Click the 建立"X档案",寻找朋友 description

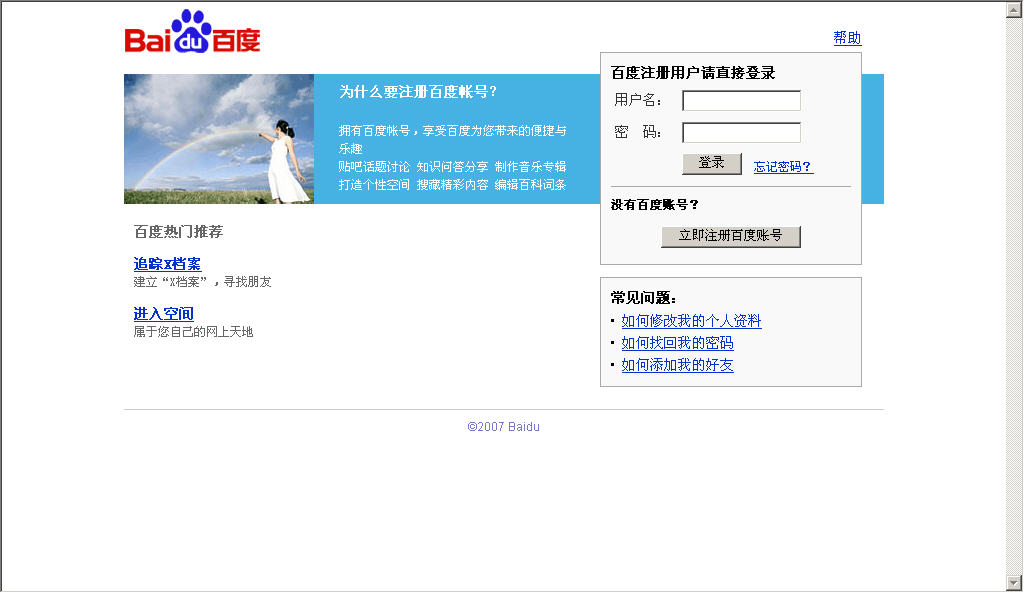point(202,282)
